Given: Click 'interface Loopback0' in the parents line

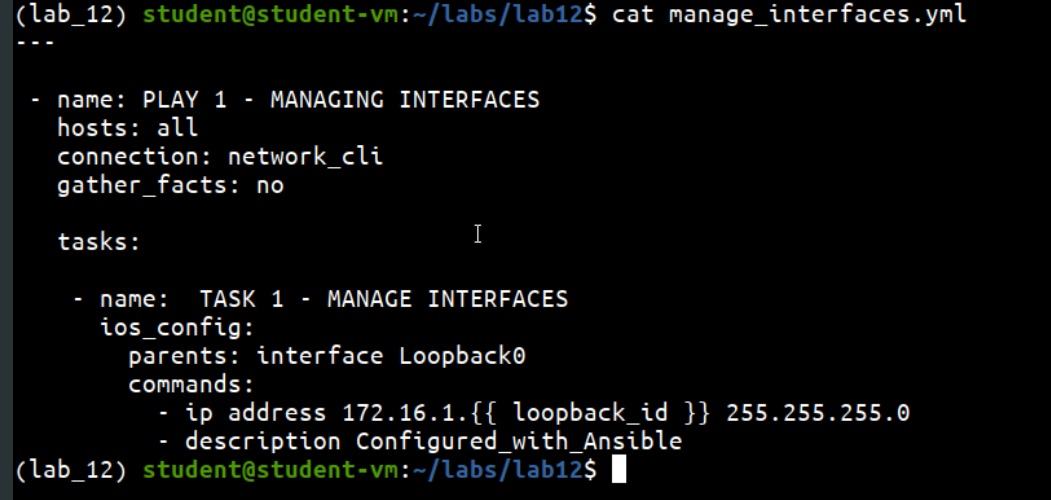Looking at the screenshot, I should click(391, 356).
